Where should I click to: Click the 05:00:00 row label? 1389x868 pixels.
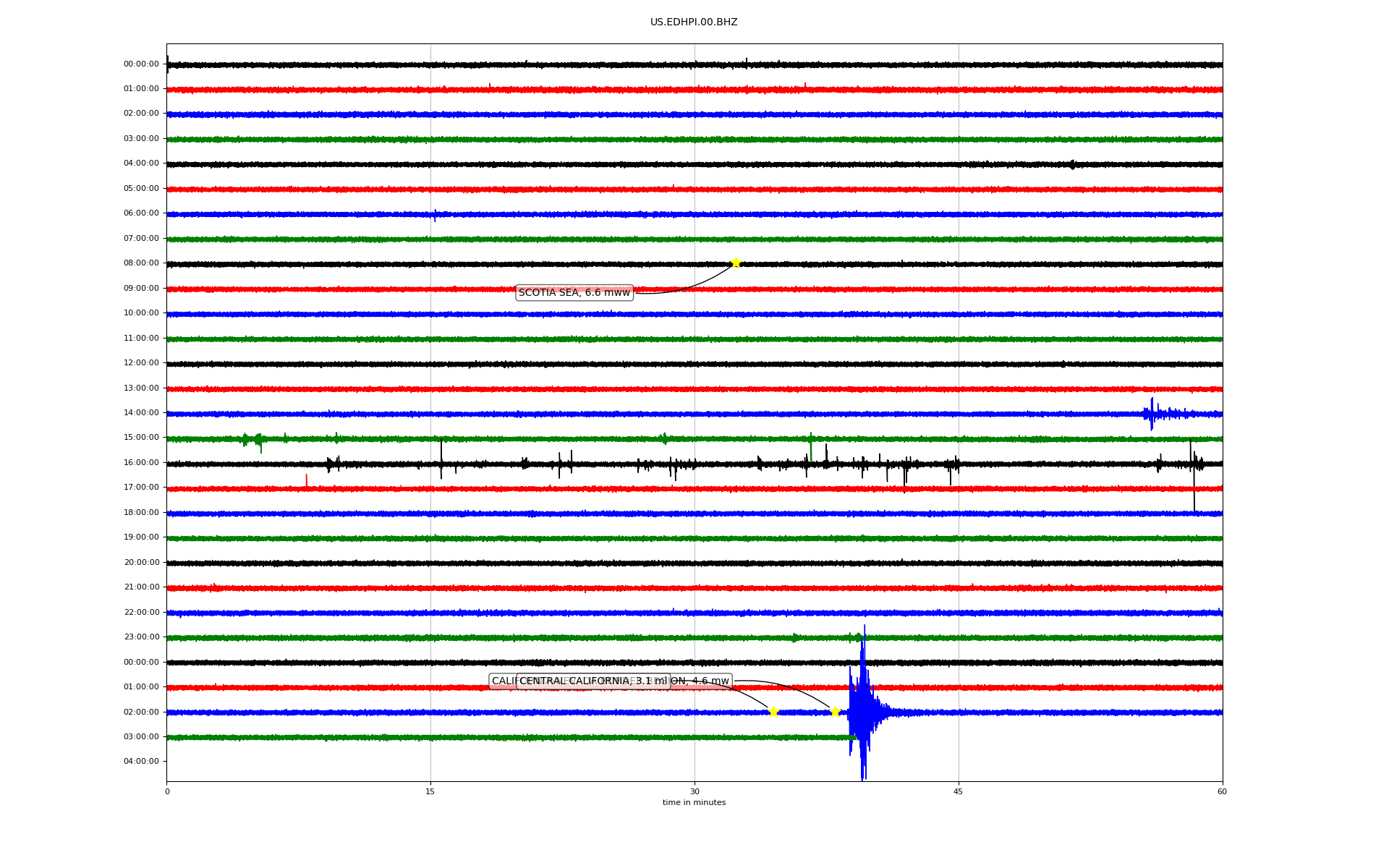click(x=141, y=189)
